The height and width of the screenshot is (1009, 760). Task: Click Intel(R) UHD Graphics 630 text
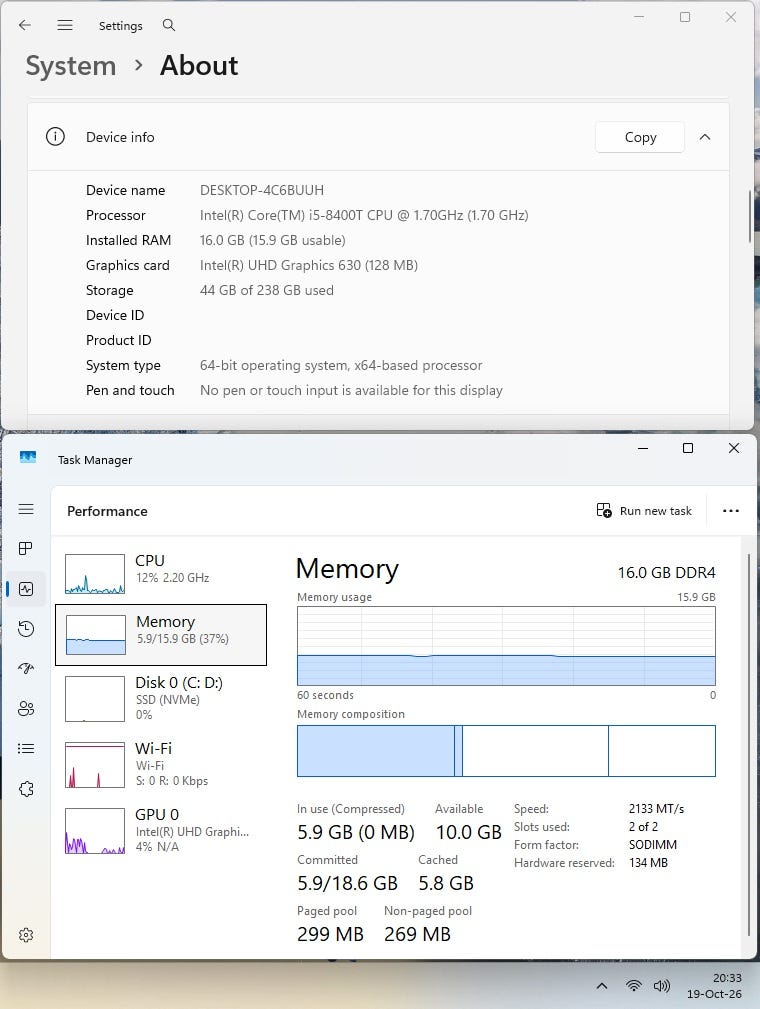[x=308, y=266]
